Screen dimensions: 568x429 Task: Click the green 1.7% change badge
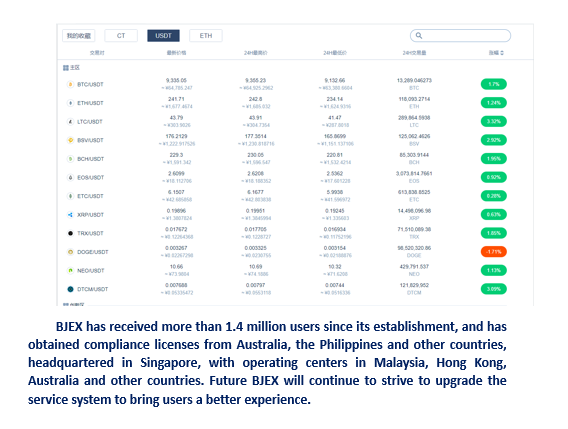click(x=493, y=84)
